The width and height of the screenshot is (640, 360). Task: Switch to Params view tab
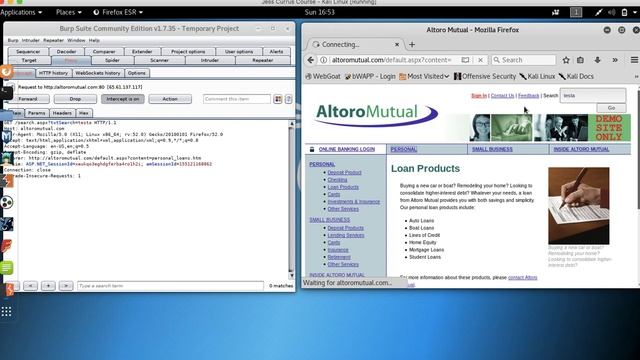[x=37, y=113]
